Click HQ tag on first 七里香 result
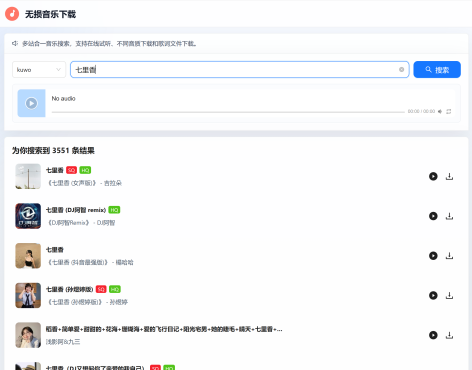The height and width of the screenshot is (370, 472). coord(85,170)
